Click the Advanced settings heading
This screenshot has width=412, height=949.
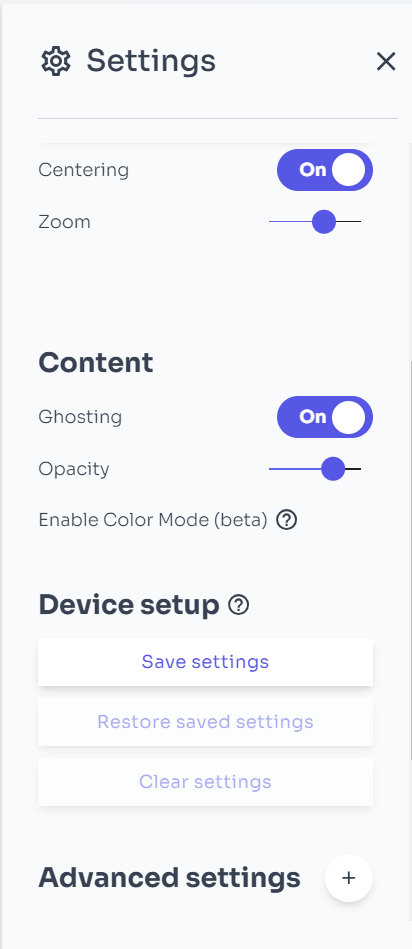169,878
